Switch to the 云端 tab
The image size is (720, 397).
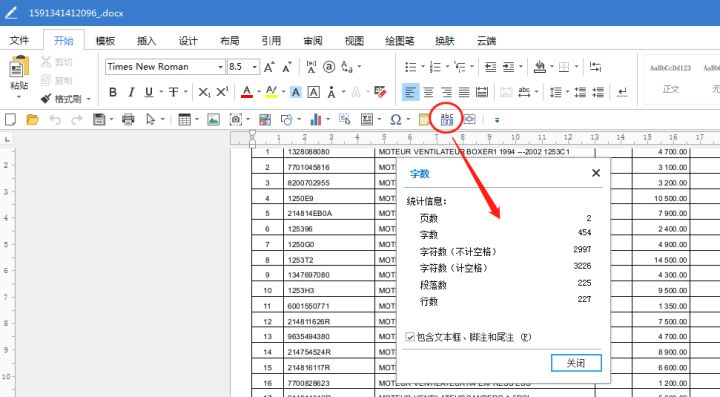(x=486, y=40)
